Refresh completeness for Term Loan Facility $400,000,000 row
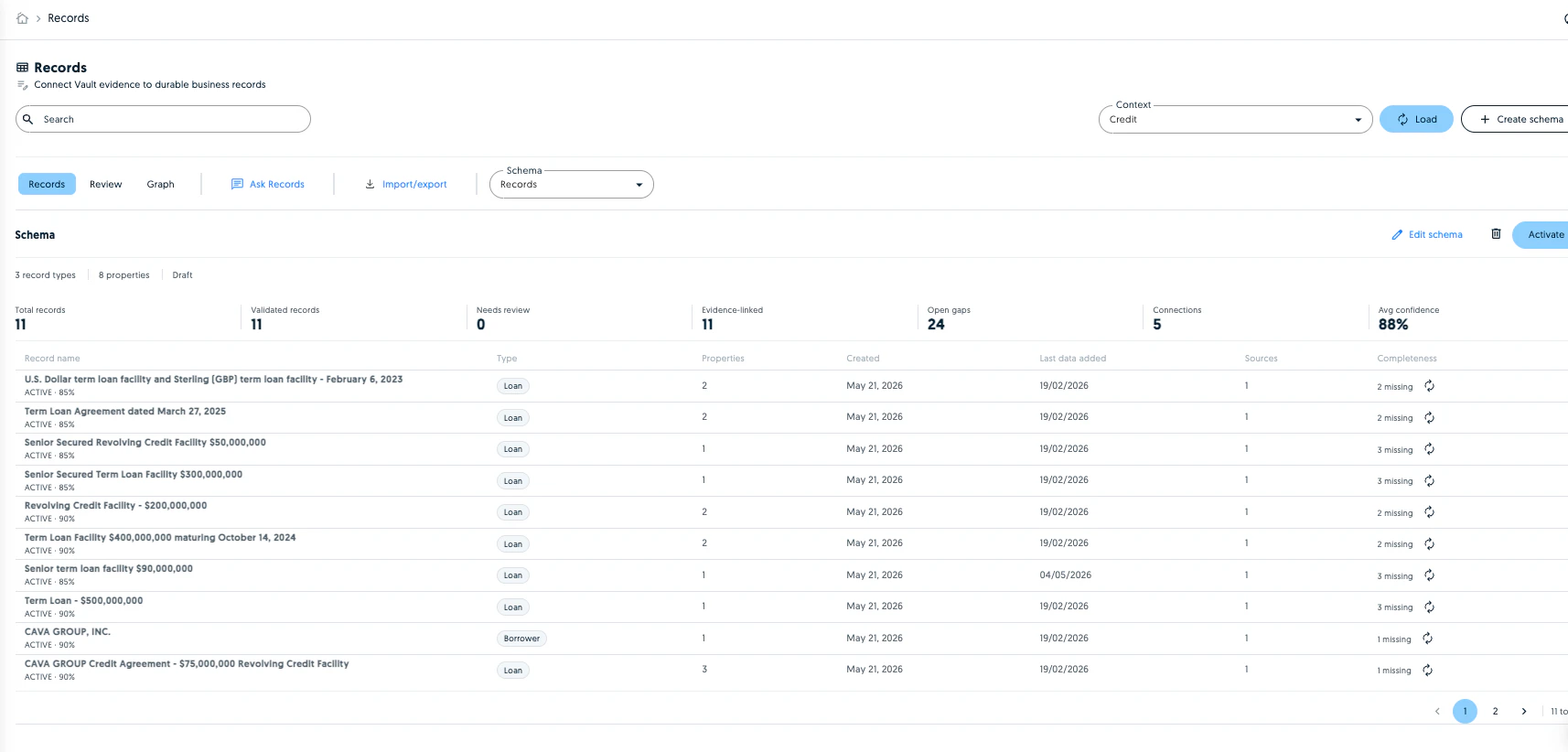1568x752 pixels. [x=1429, y=544]
